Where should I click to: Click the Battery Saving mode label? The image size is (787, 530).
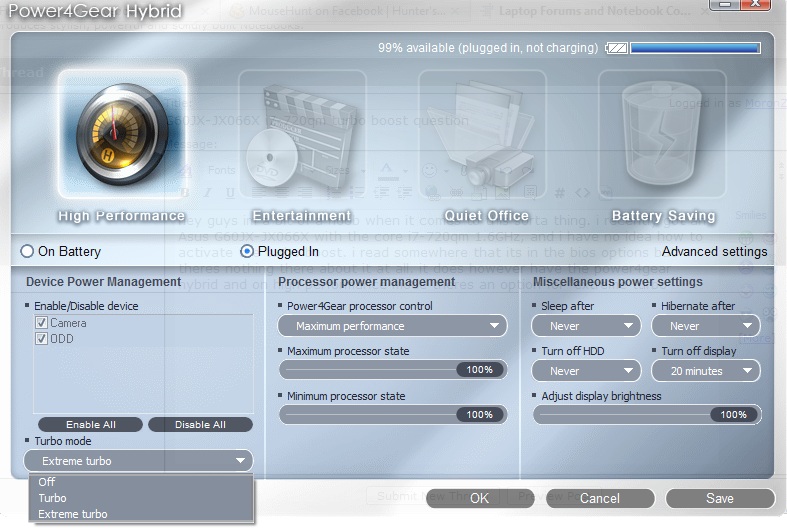click(664, 216)
